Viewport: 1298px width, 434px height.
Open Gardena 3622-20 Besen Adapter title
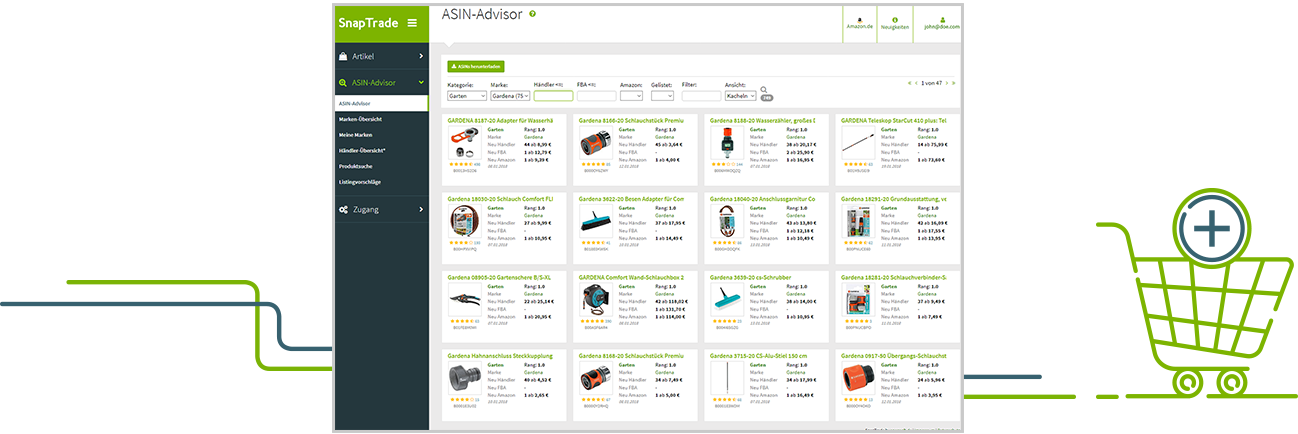[x=631, y=199]
